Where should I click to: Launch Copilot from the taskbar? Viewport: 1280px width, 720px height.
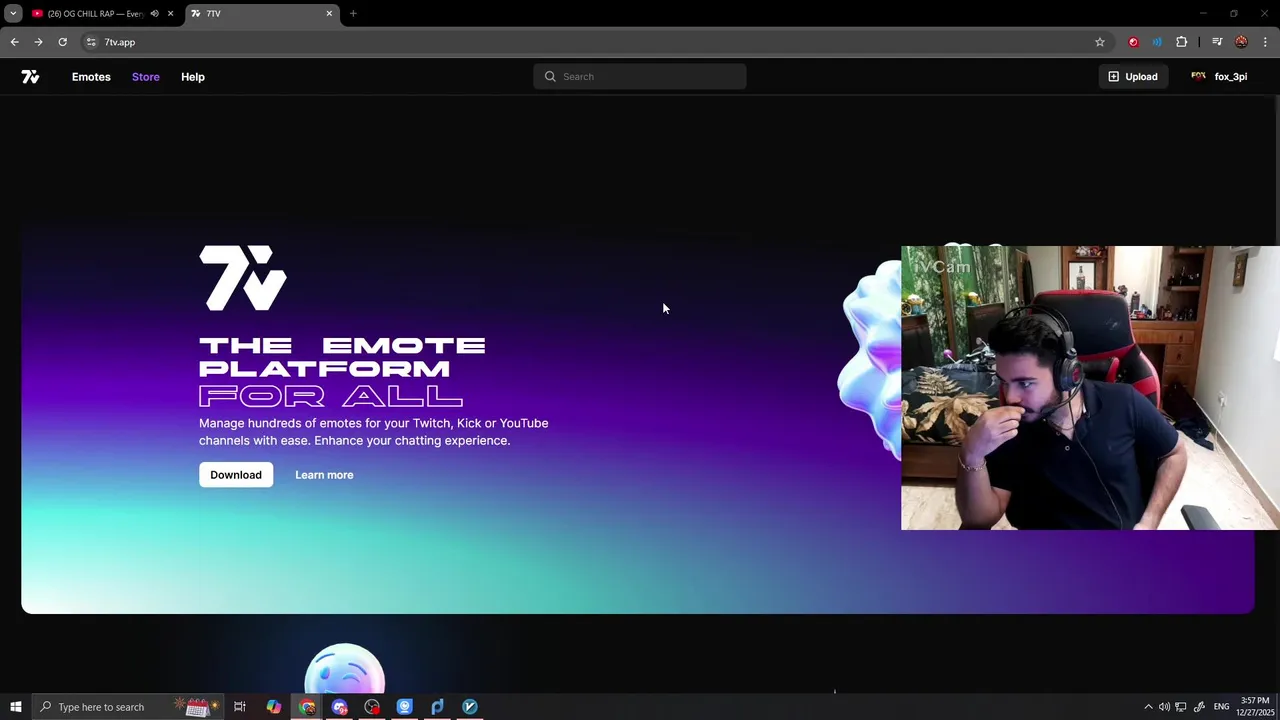click(274, 707)
